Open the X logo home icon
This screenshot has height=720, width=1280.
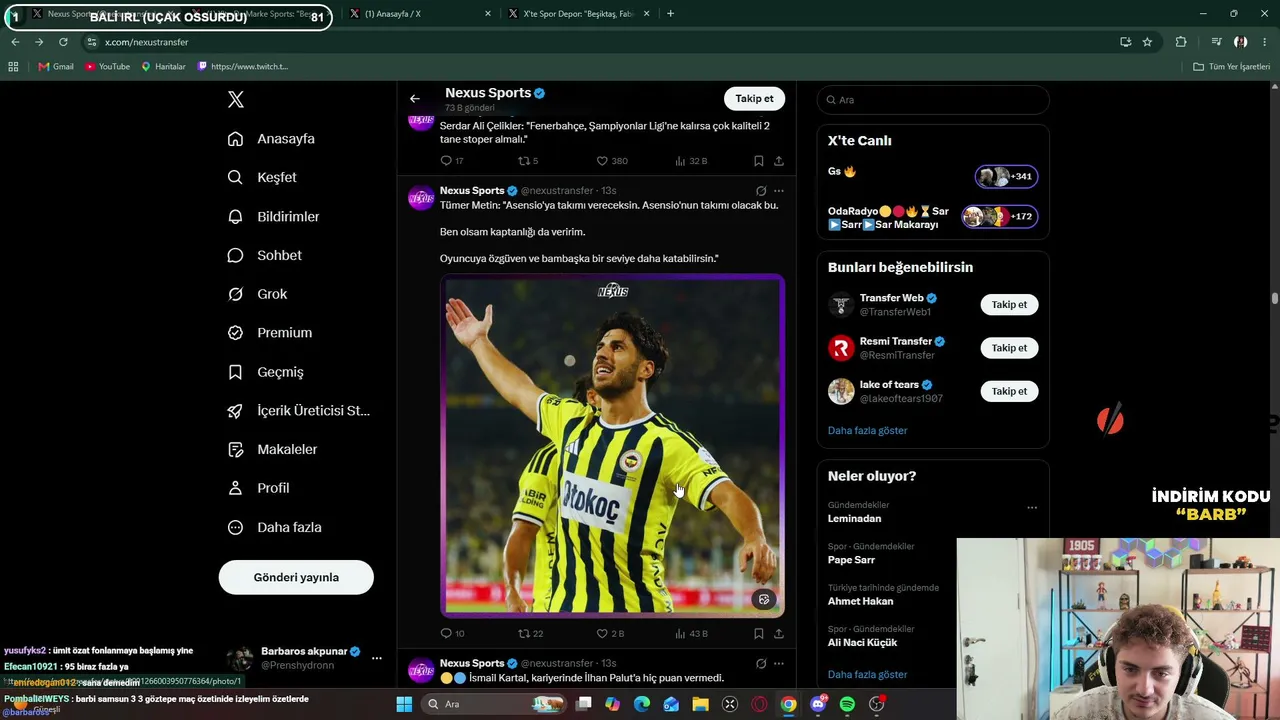236,99
